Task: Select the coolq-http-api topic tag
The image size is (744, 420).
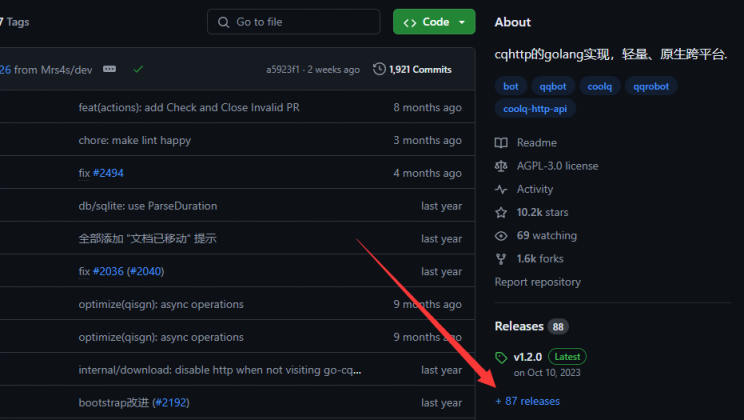Action: click(535, 108)
